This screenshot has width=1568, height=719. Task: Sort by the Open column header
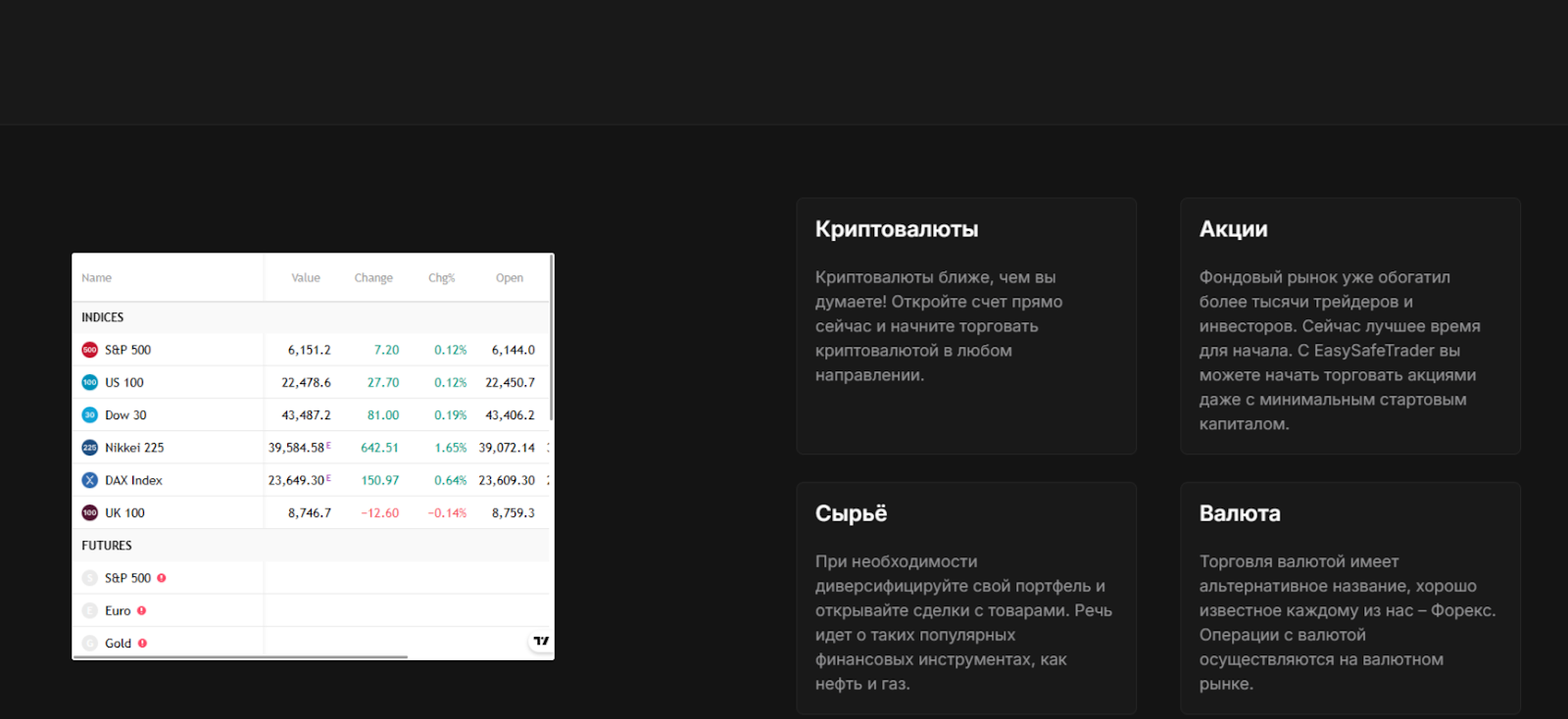(x=510, y=278)
